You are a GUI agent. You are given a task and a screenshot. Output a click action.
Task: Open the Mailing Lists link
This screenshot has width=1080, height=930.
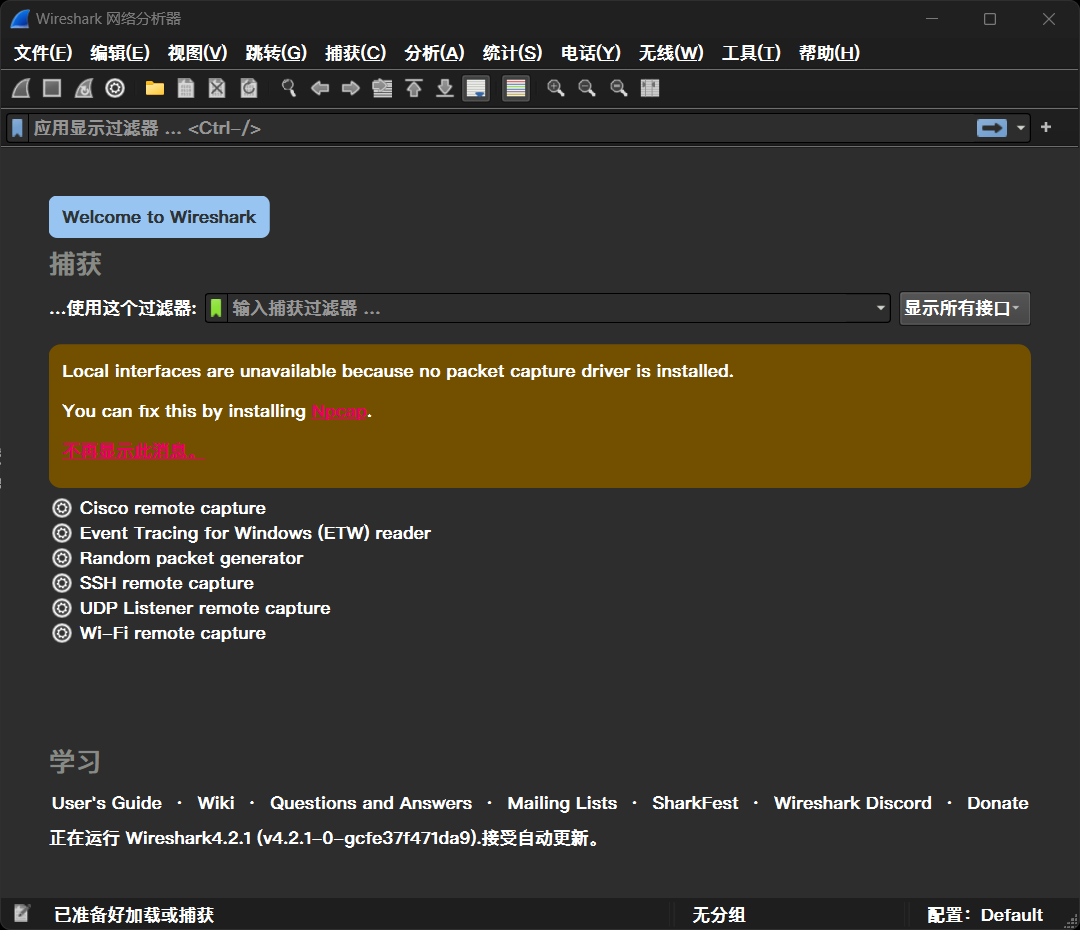pos(562,803)
